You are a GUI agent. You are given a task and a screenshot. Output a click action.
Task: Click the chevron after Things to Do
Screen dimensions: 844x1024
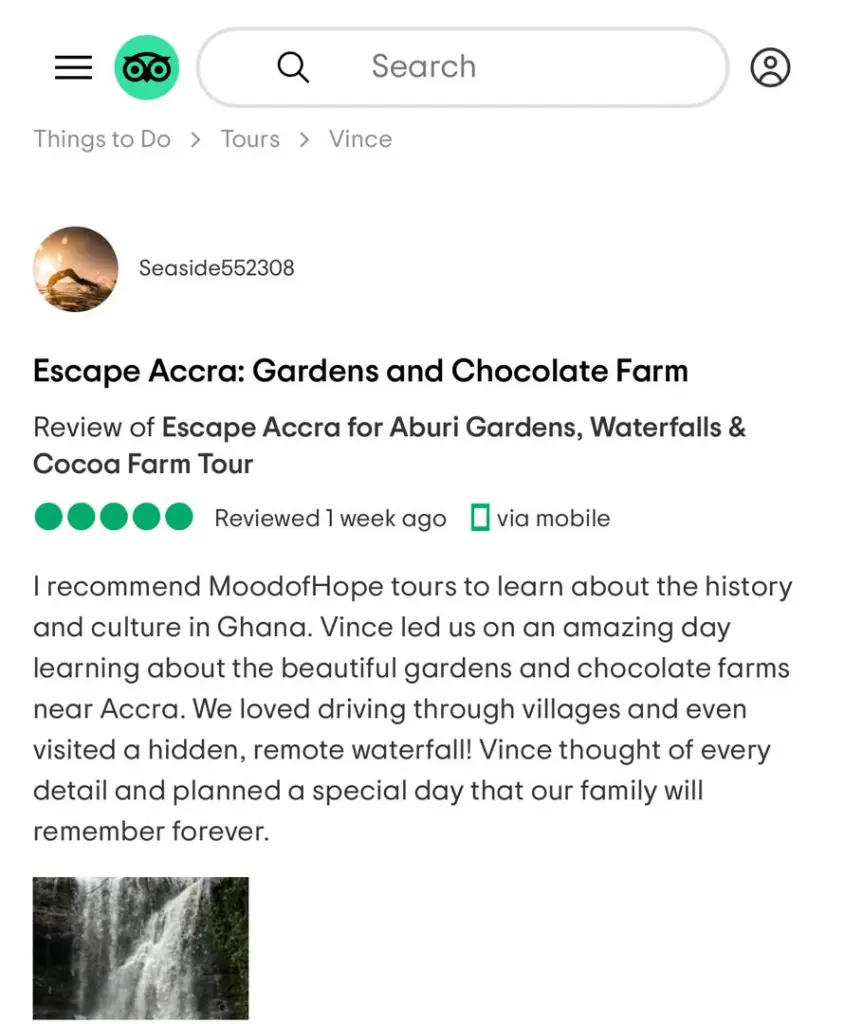pyautogui.click(x=195, y=140)
